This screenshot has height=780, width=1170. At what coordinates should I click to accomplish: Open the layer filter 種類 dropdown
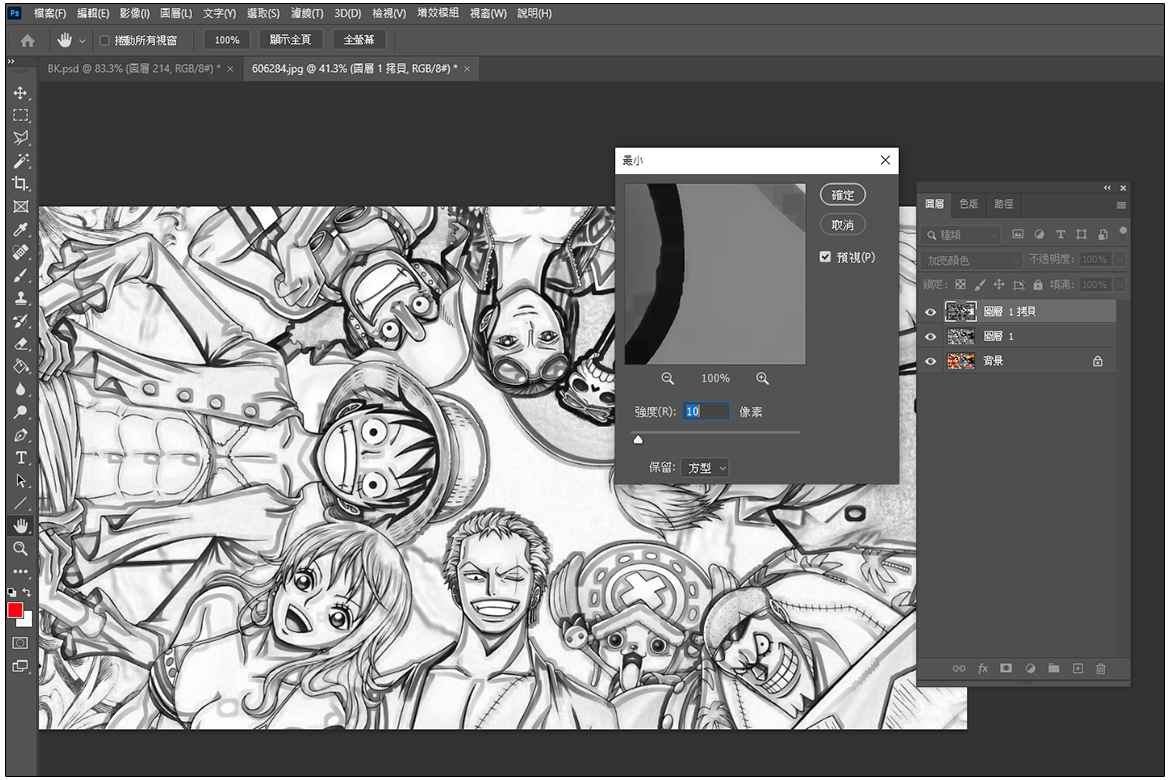click(x=960, y=235)
